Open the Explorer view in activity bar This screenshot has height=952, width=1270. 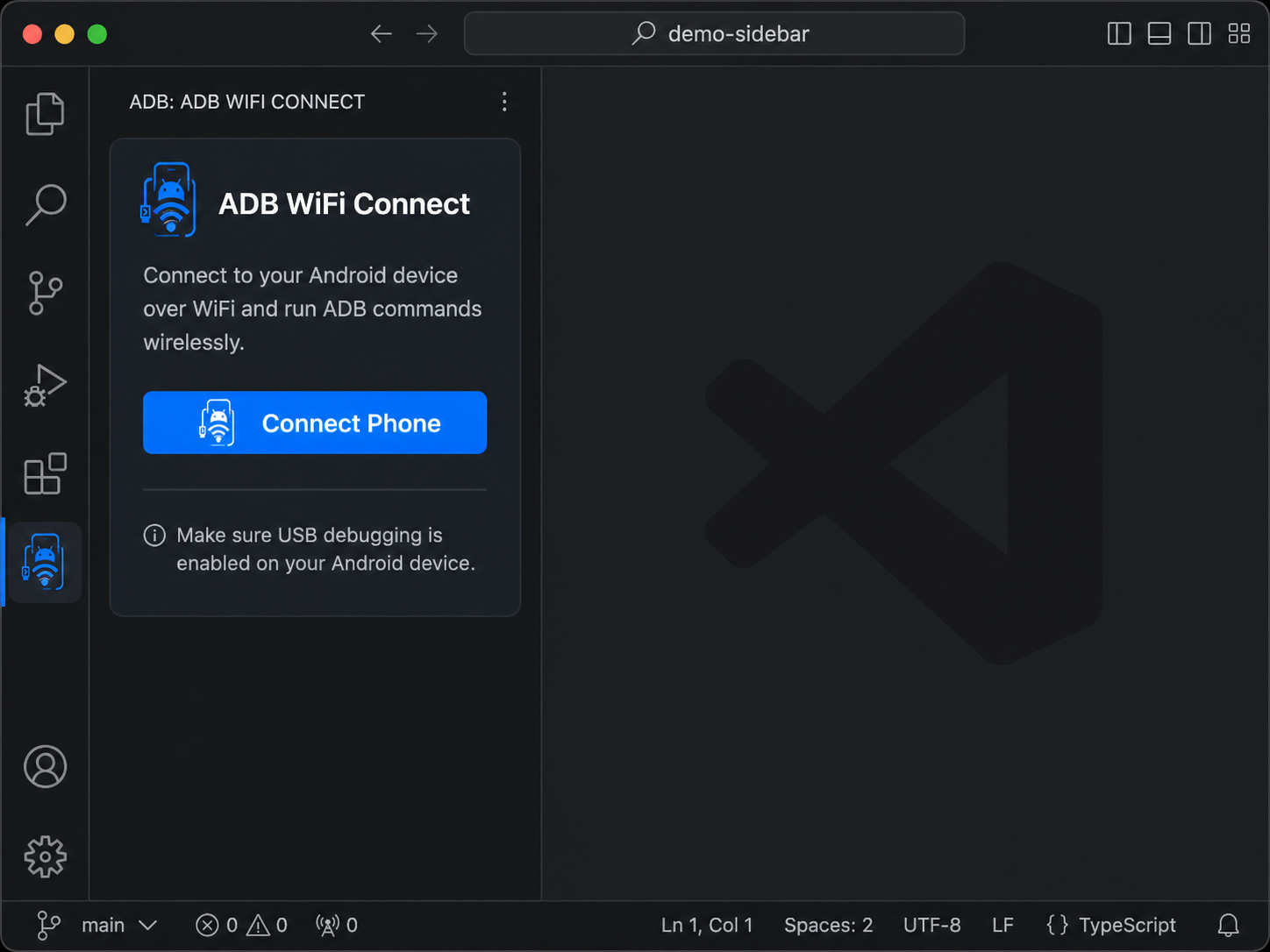(x=45, y=114)
